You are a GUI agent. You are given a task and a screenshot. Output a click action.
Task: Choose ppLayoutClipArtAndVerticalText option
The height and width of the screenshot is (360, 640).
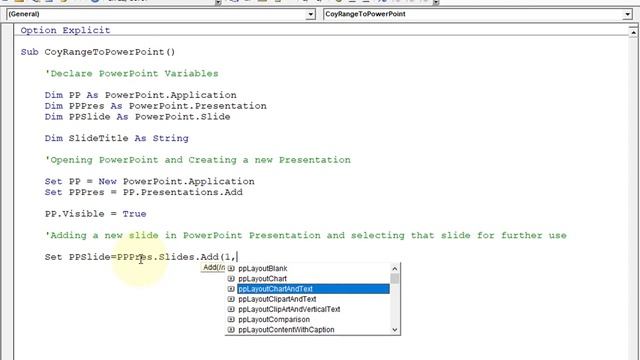point(289,309)
